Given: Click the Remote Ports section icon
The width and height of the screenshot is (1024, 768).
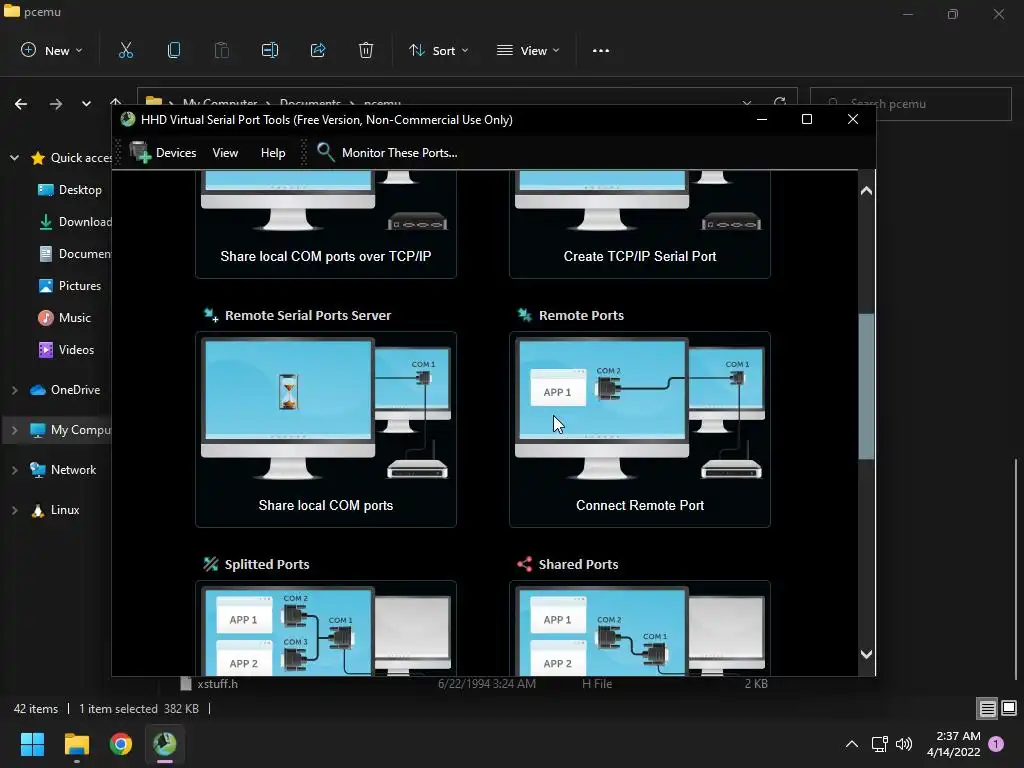Looking at the screenshot, I should (524, 315).
